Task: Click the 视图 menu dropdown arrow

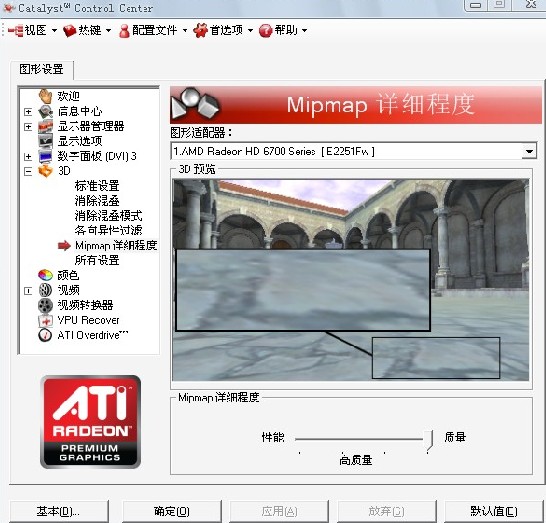Action: click(x=54, y=31)
